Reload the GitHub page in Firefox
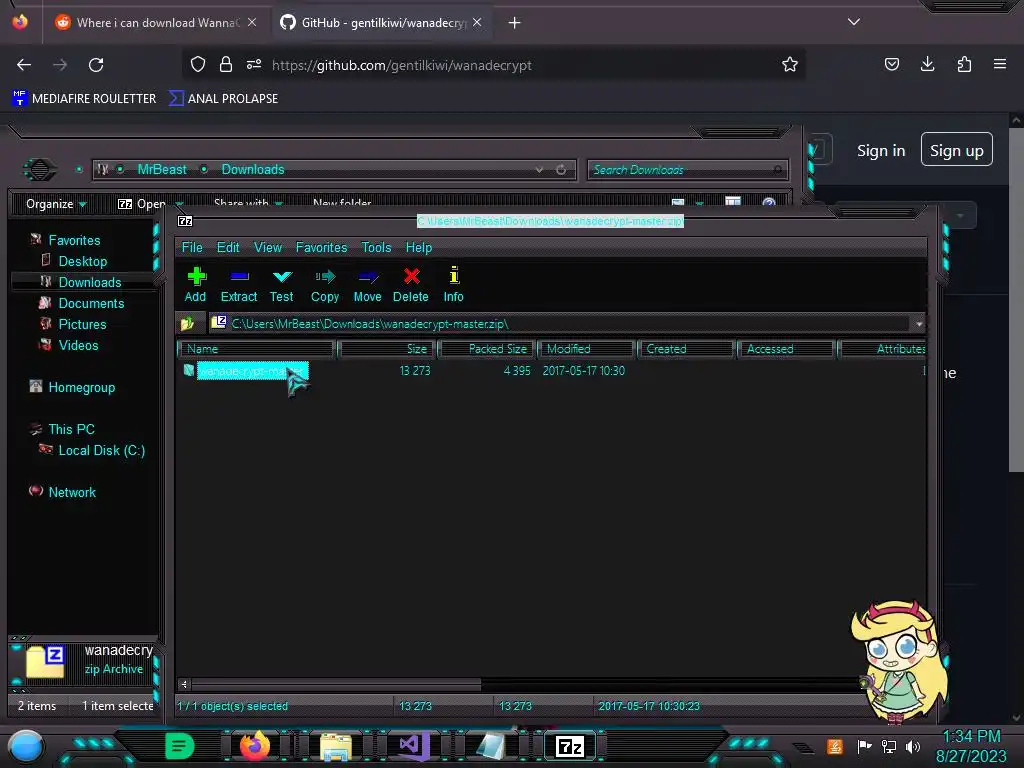The width and height of the screenshot is (1024, 768). point(96,65)
